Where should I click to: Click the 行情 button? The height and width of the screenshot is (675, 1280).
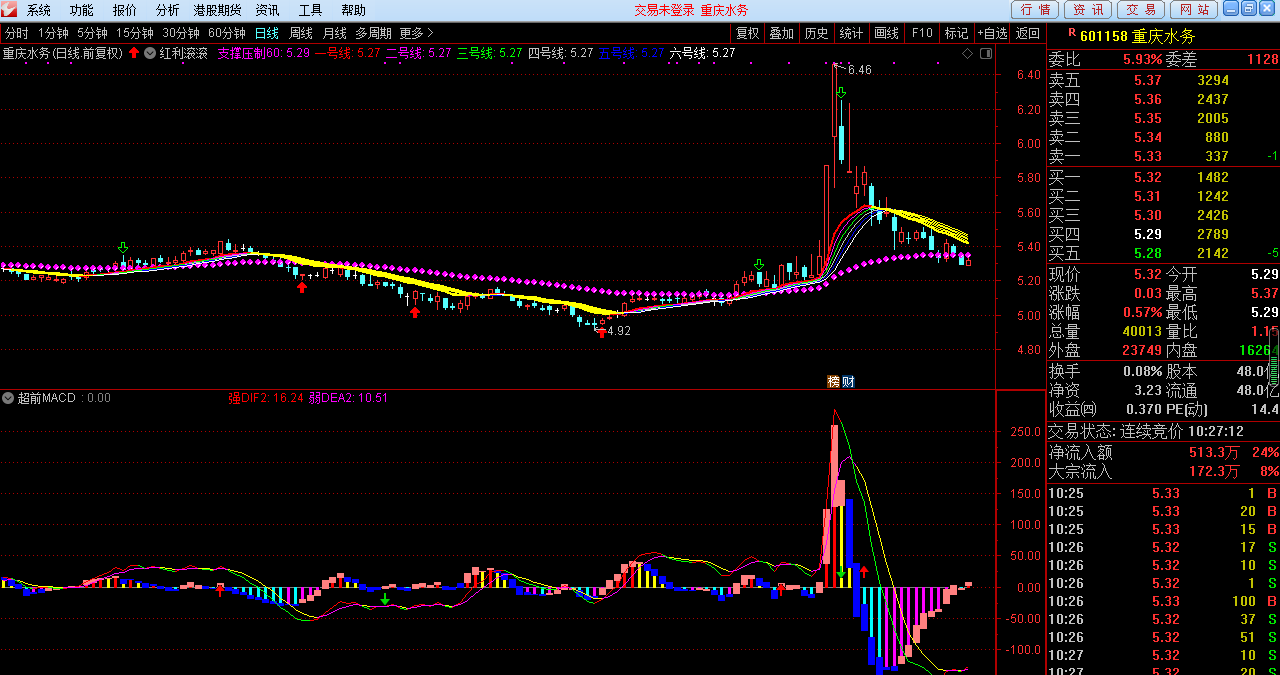click(1035, 10)
